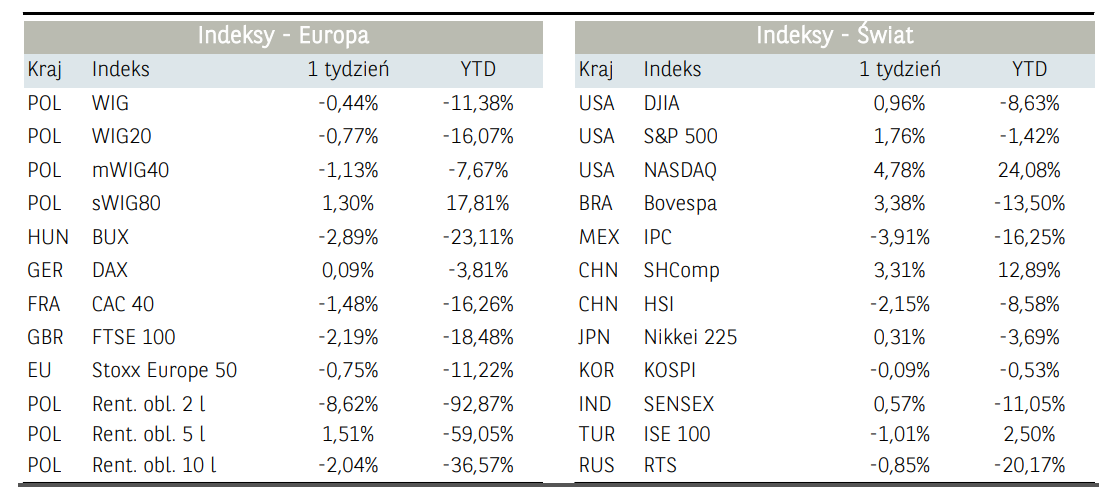The width and height of the screenshot is (1109, 499).
Task: Select the SENSEX index name
Action: pyautogui.click(x=678, y=404)
